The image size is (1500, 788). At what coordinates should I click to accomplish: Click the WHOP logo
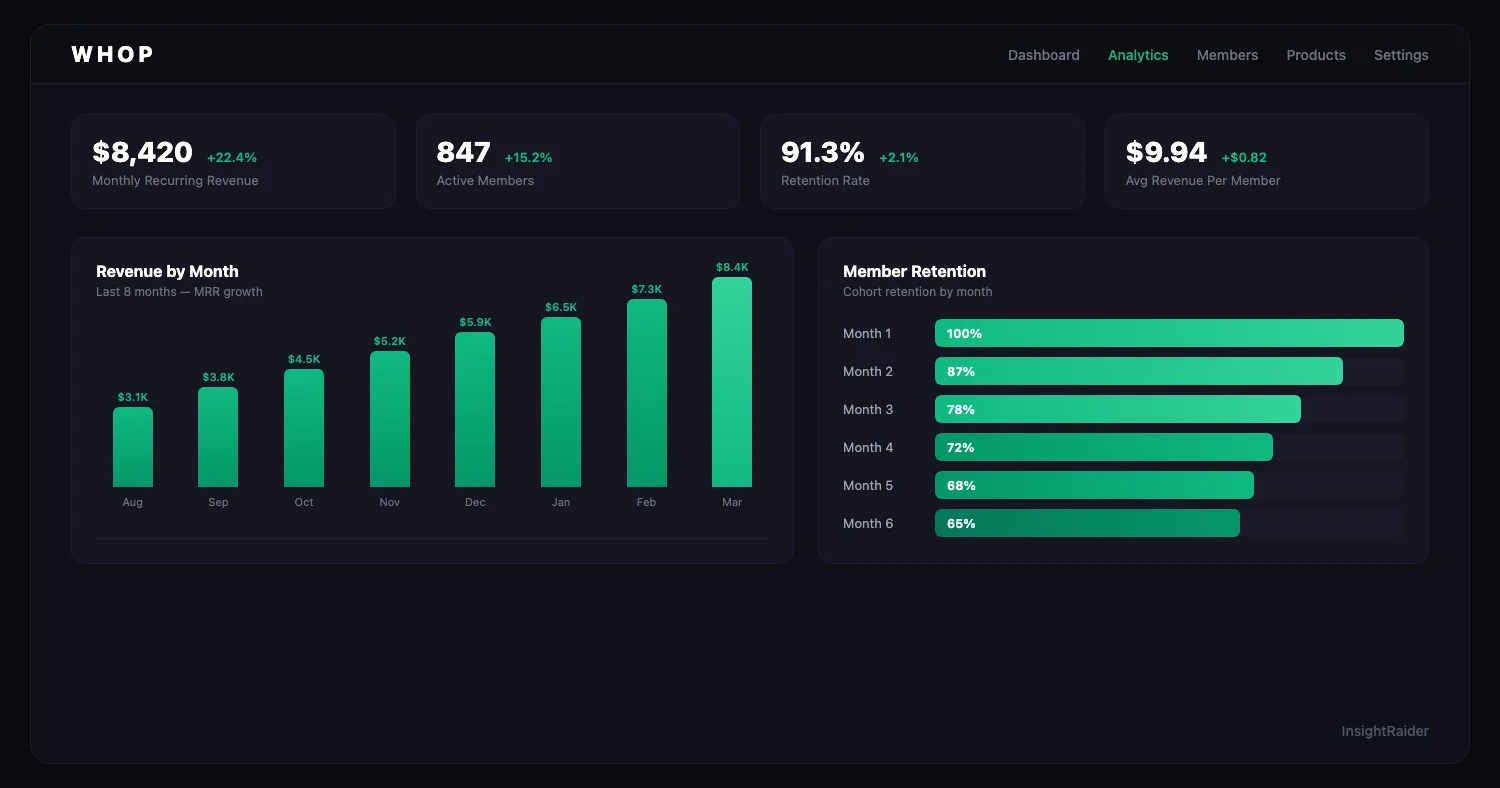[x=112, y=54]
